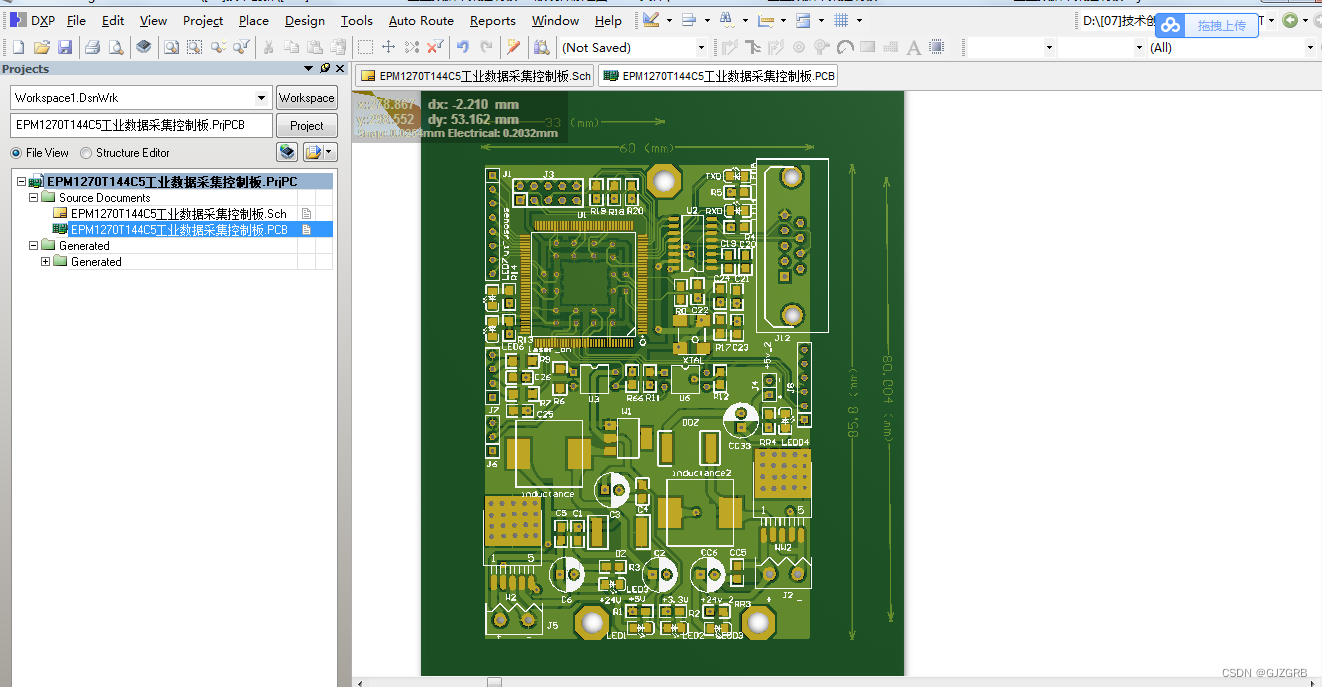Switch to the .Sch document tab
This screenshot has height=687, width=1322.
476,76
